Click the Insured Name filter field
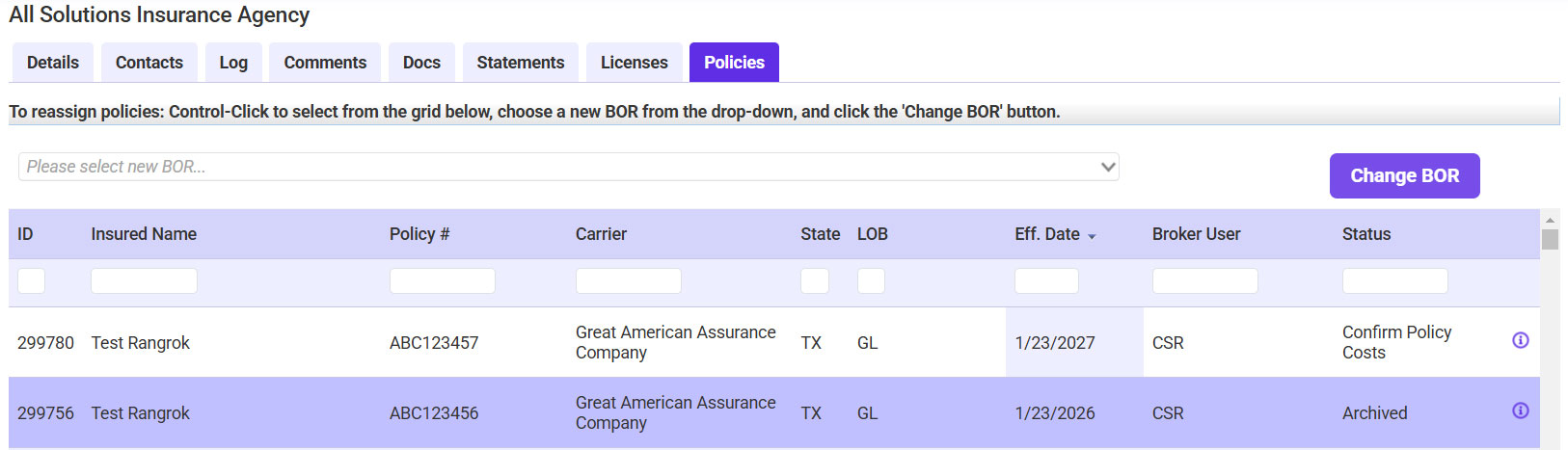1568x450 pixels. pos(144,280)
